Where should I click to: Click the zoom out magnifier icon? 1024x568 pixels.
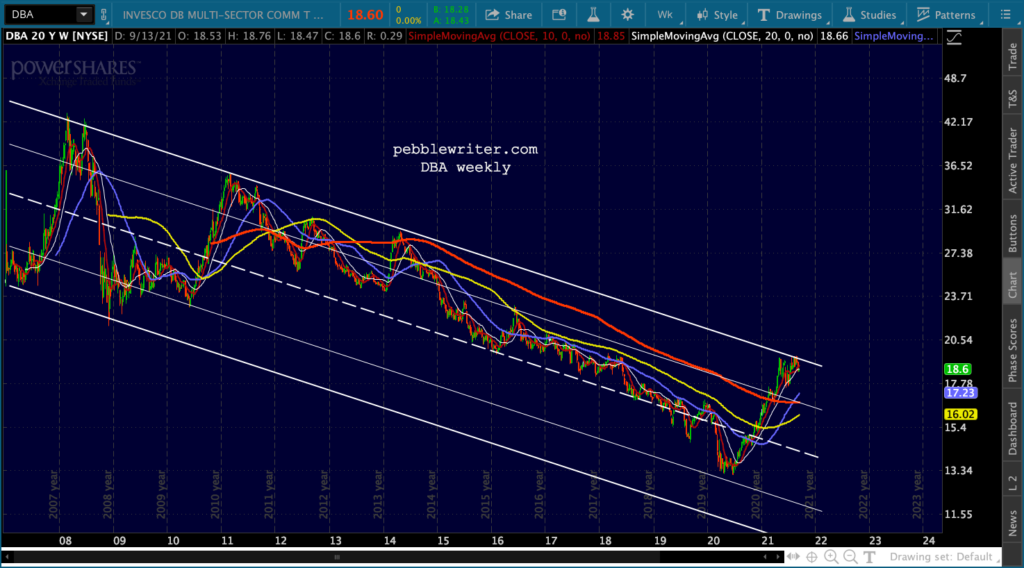click(850, 557)
